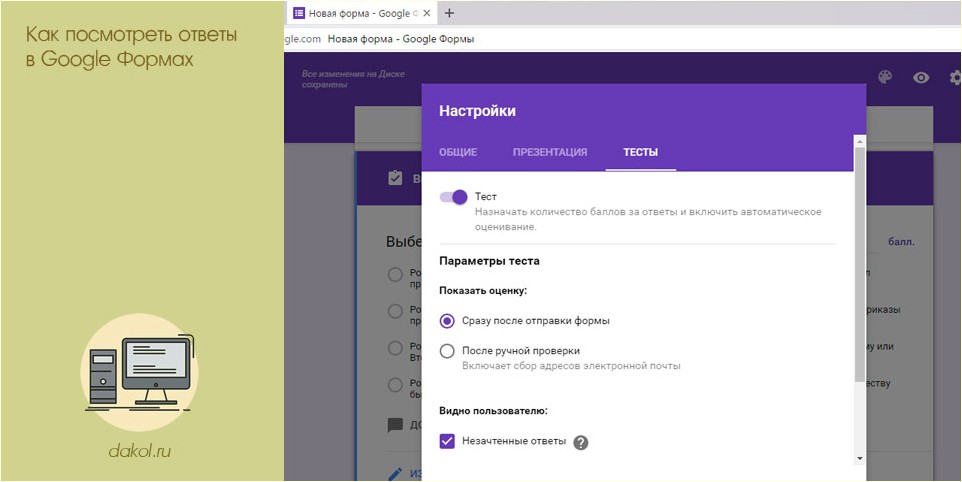The width and height of the screenshot is (962, 482).
Task: Switch to the Презентация tab
Action: [x=550, y=152]
